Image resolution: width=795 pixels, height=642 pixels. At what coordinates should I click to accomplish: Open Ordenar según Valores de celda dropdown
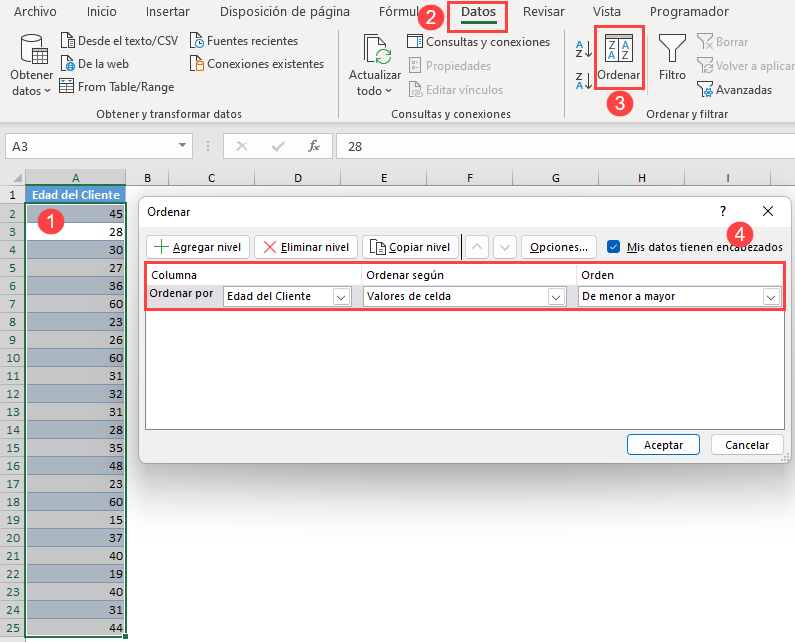[x=556, y=297]
